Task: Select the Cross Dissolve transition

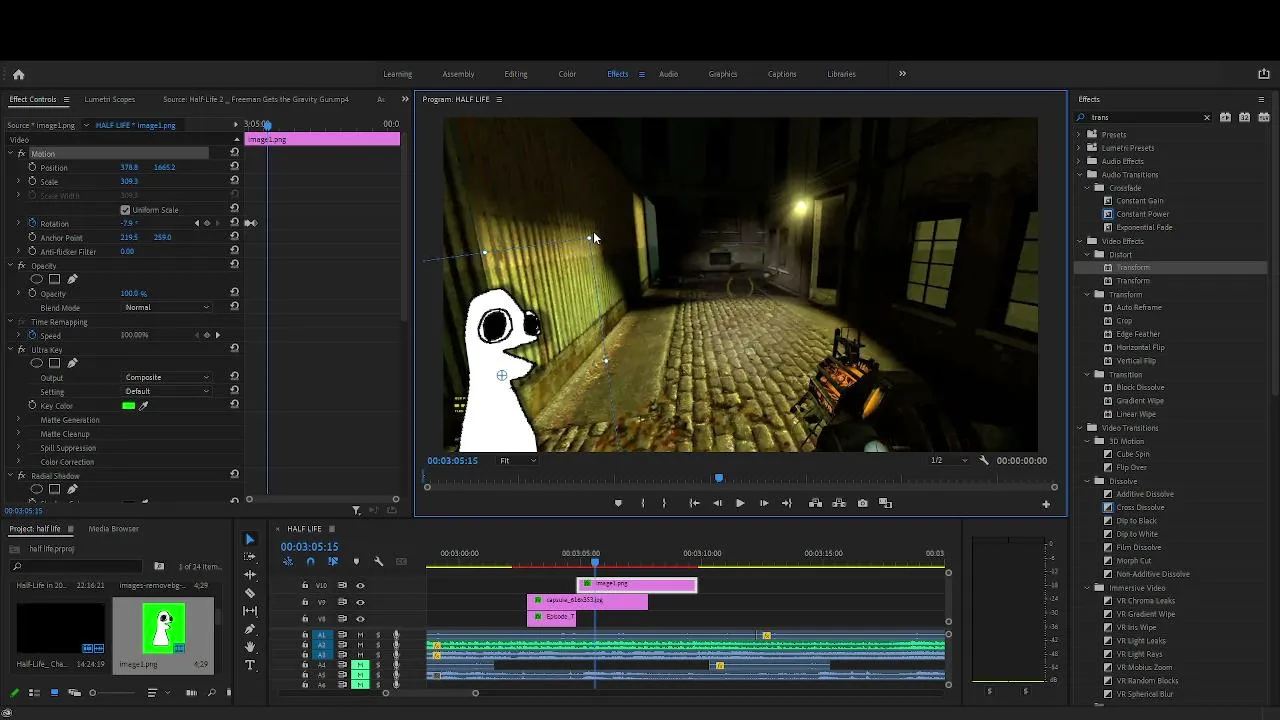Action: pos(1140,507)
